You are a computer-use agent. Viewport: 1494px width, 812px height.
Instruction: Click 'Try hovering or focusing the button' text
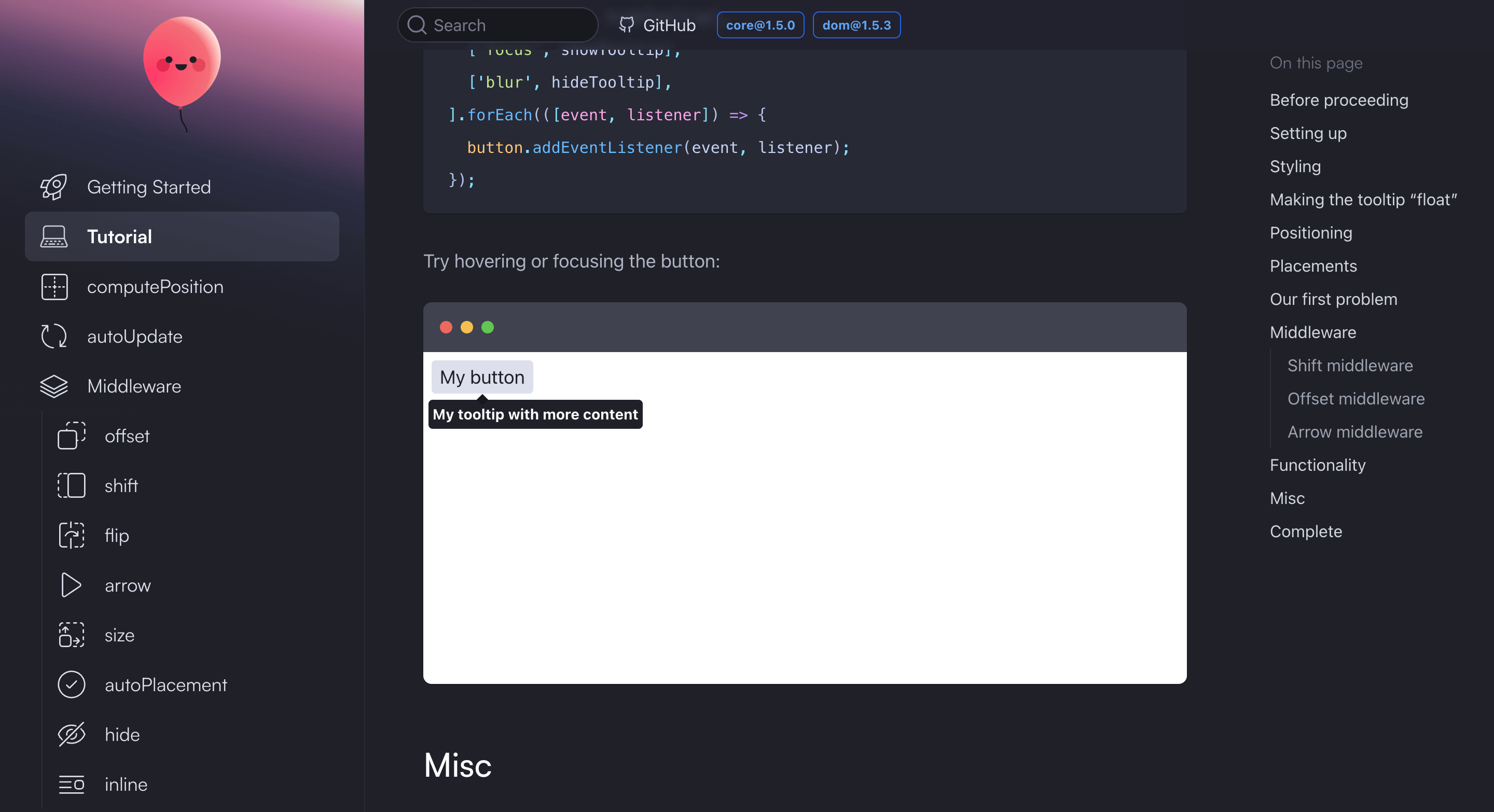pyautogui.click(x=571, y=261)
